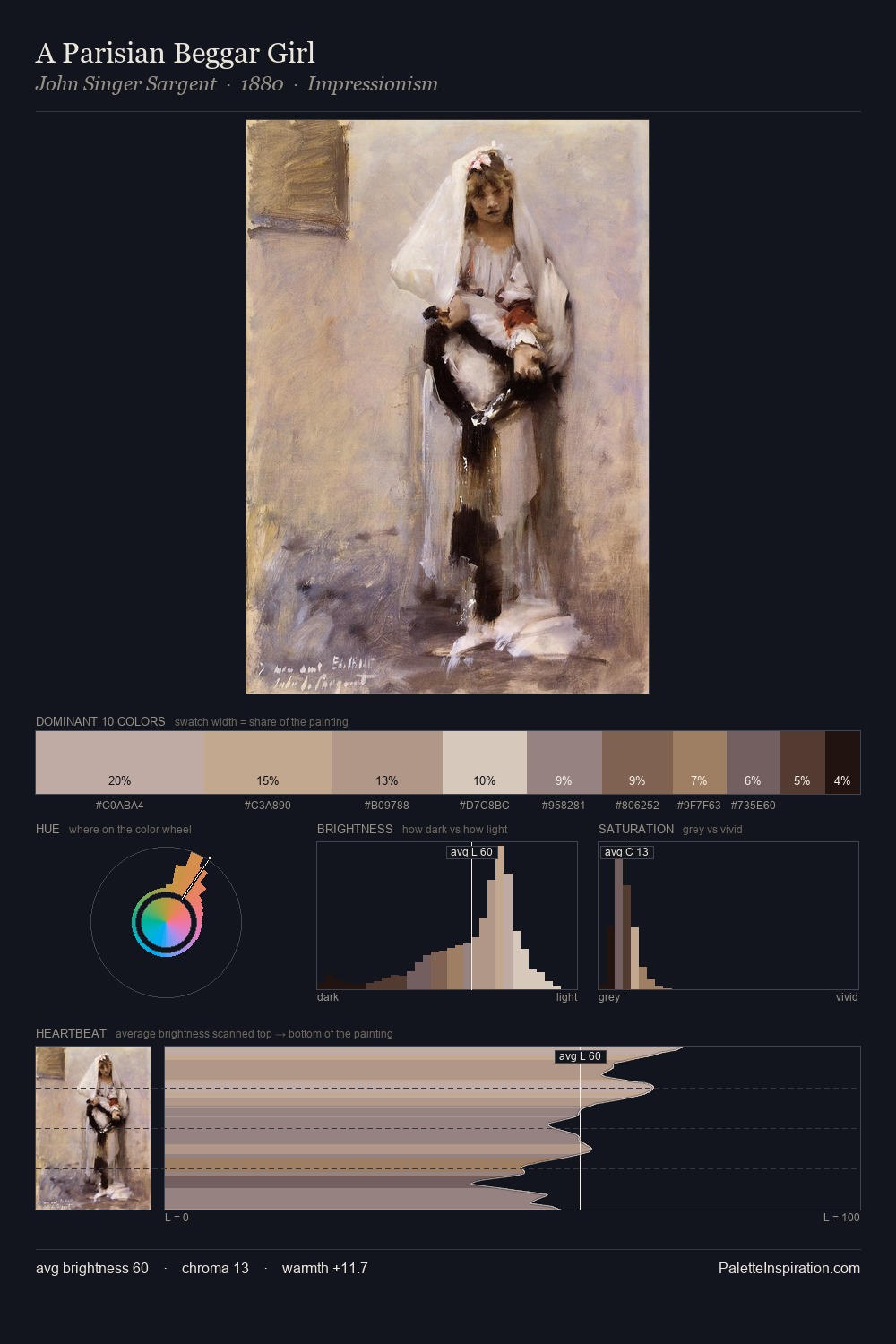
Task: Click the main painting image
Action: tap(447, 407)
